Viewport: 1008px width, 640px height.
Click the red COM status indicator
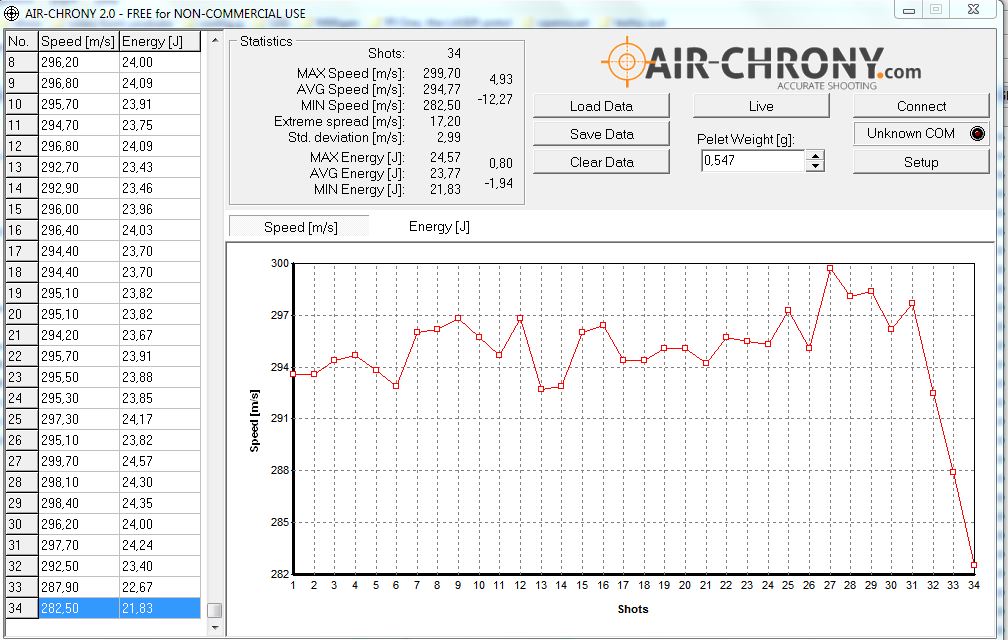click(x=977, y=134)
